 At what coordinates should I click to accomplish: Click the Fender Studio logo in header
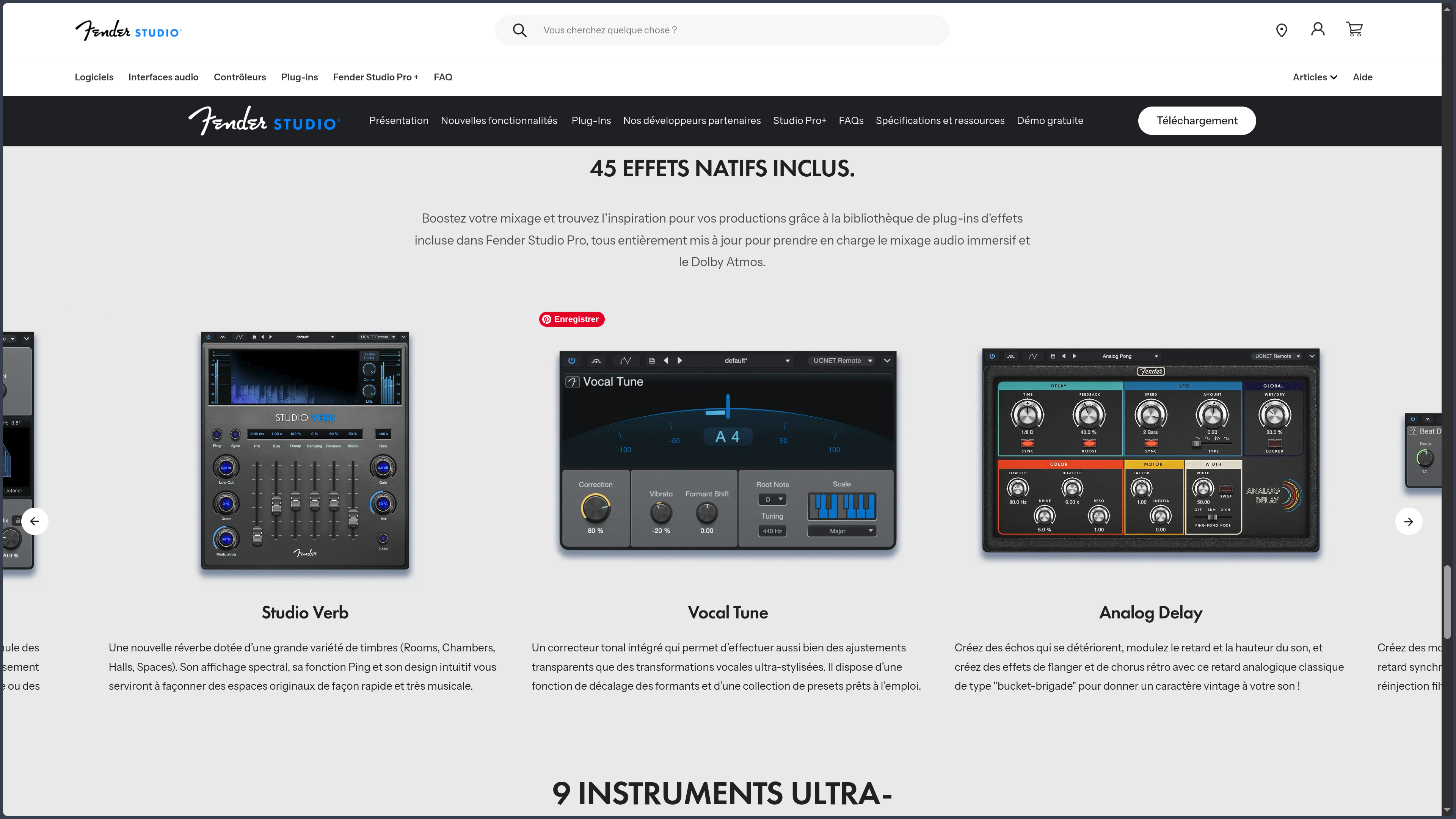128,30
